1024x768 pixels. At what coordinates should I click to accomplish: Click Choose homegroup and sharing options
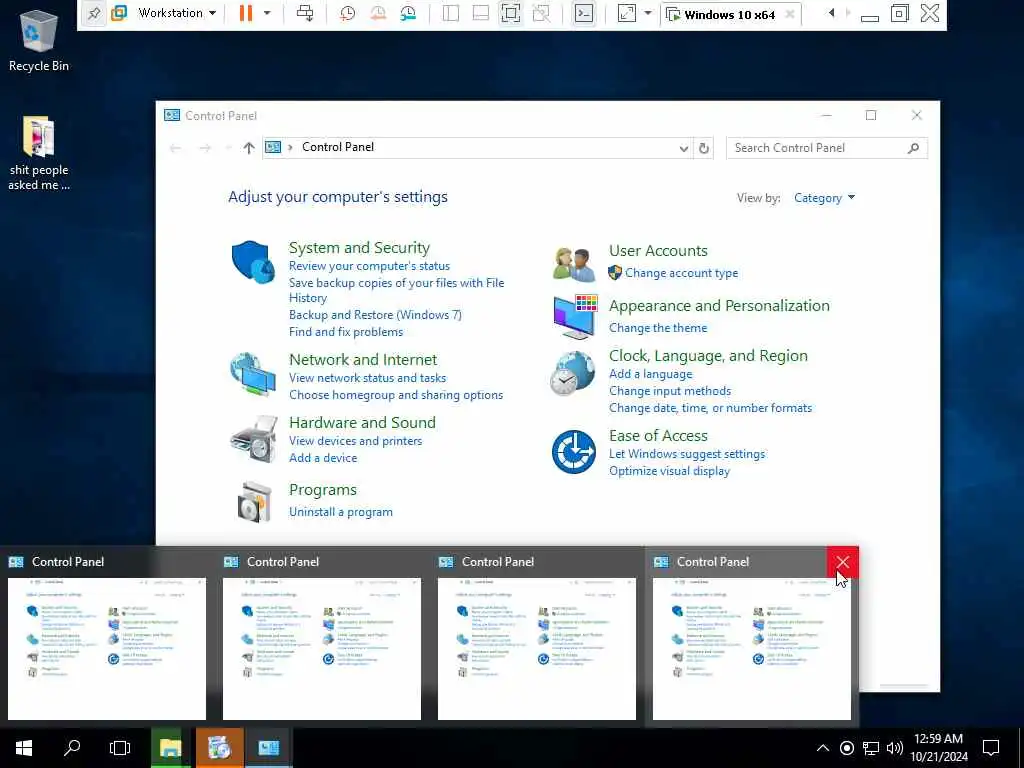[396, 395]
